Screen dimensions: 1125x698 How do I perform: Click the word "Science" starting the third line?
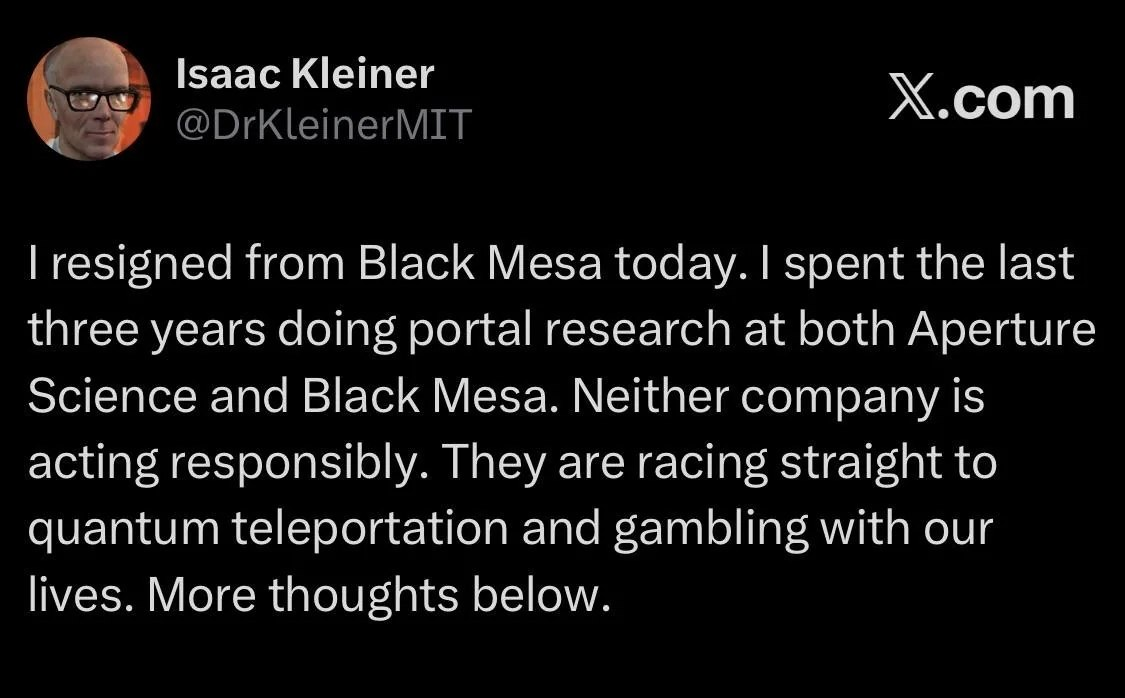pyautogui.click(x=112, y=397)
